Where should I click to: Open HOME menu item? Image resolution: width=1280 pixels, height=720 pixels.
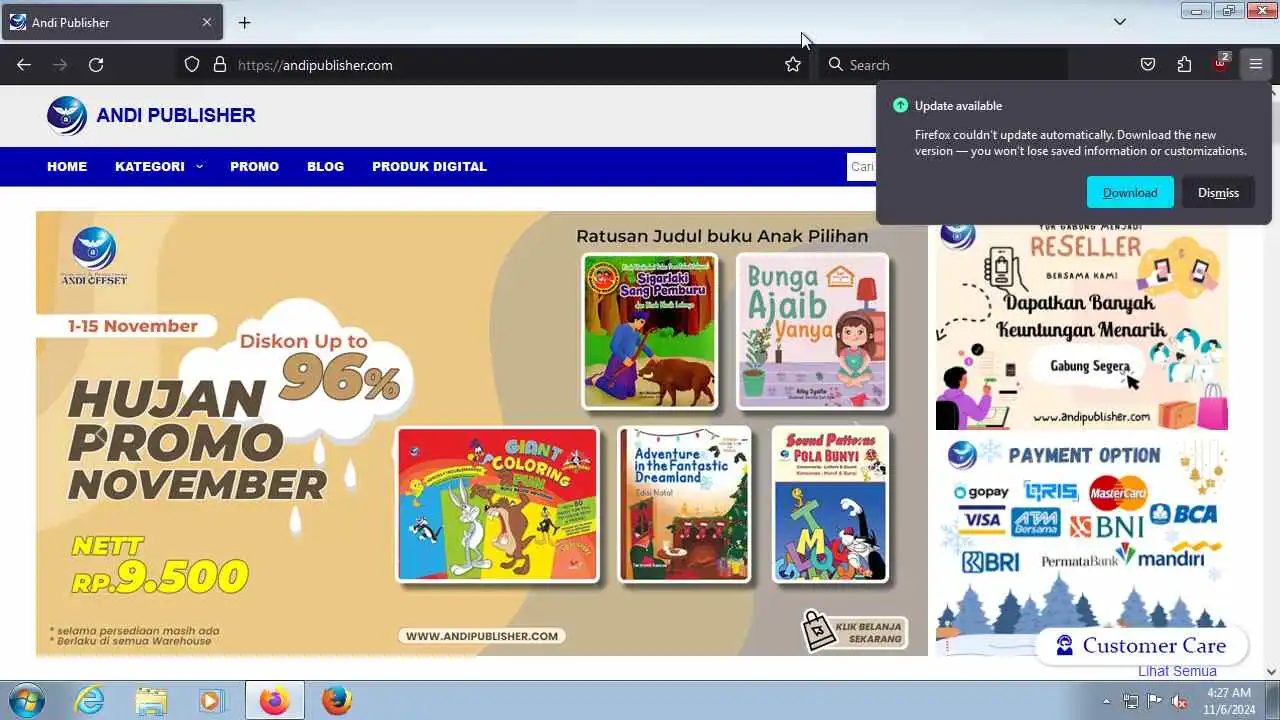tap(67, 166)
